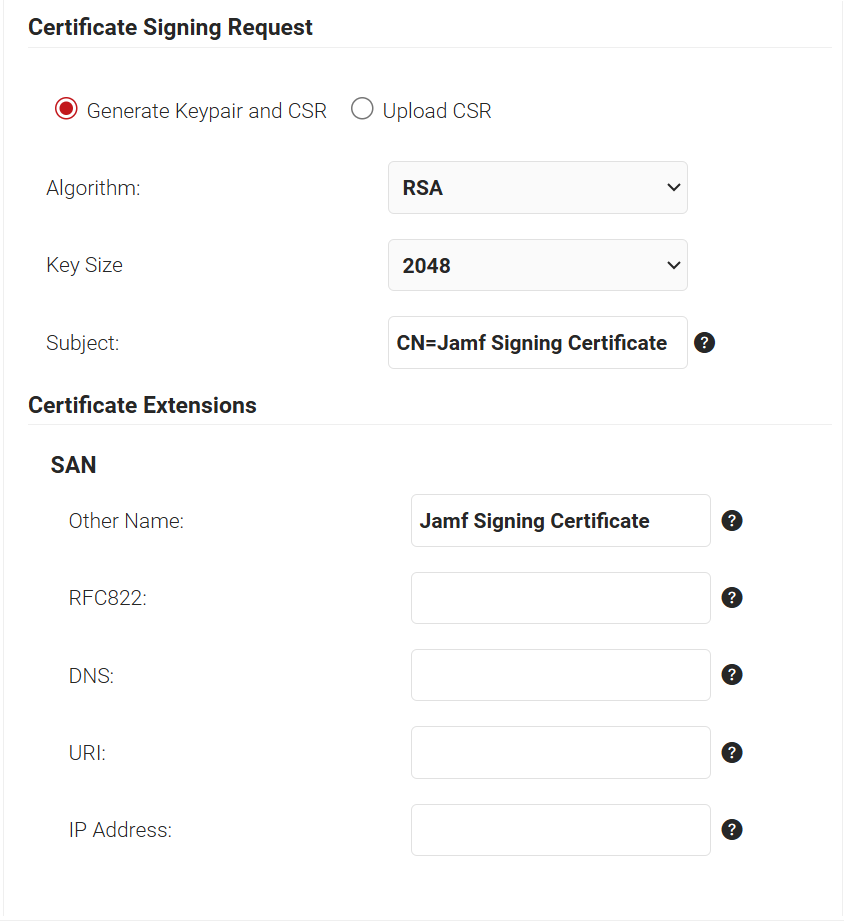Choose the Upload CSR radio option

coord(362,110)
